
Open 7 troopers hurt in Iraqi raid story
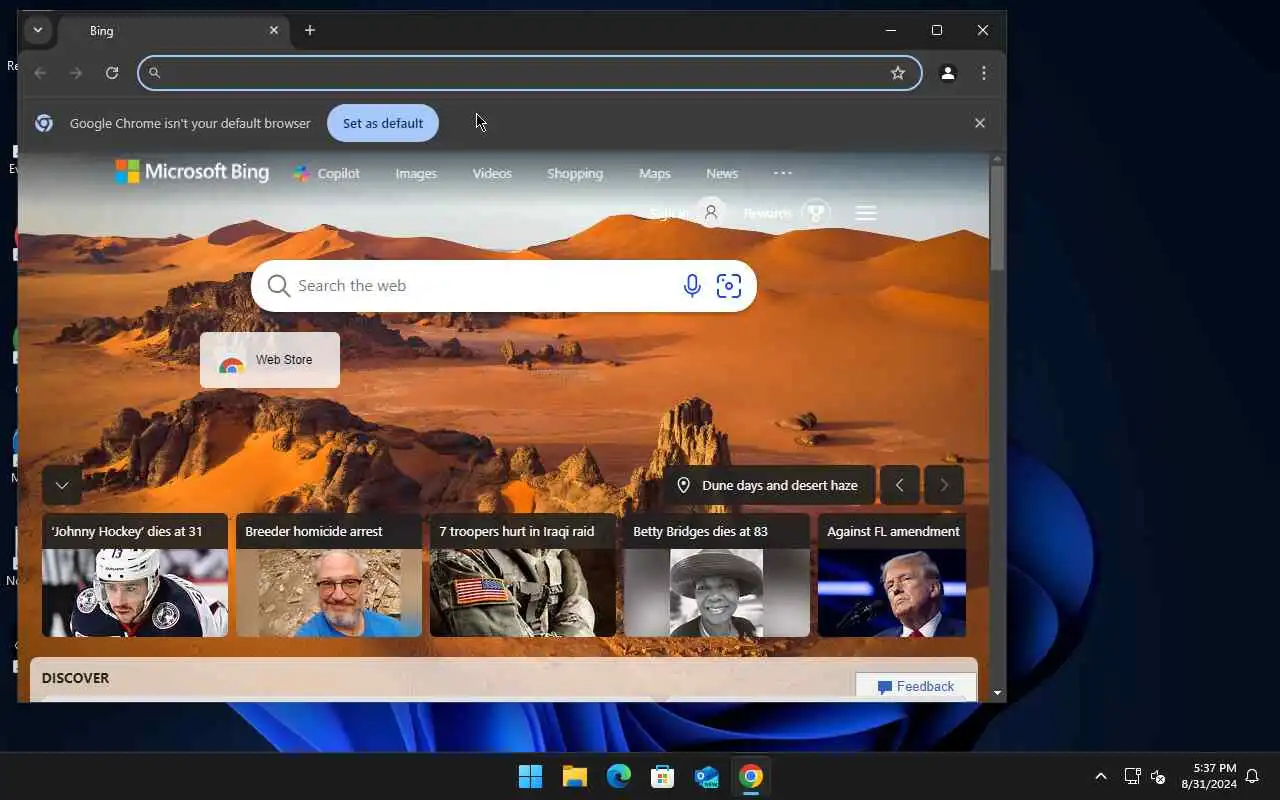pos(523,575)
